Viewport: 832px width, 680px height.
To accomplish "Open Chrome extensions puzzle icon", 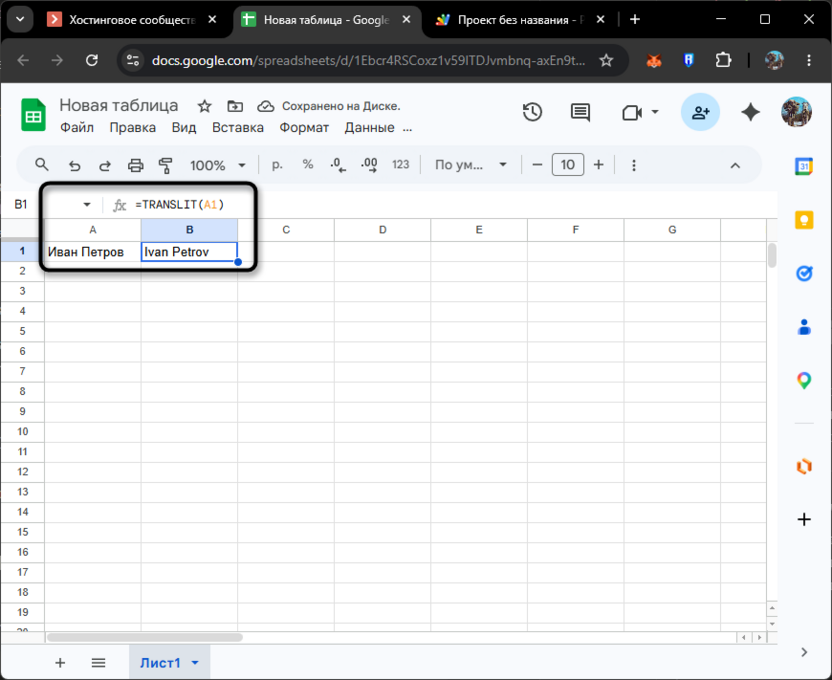I will [723, 60].
